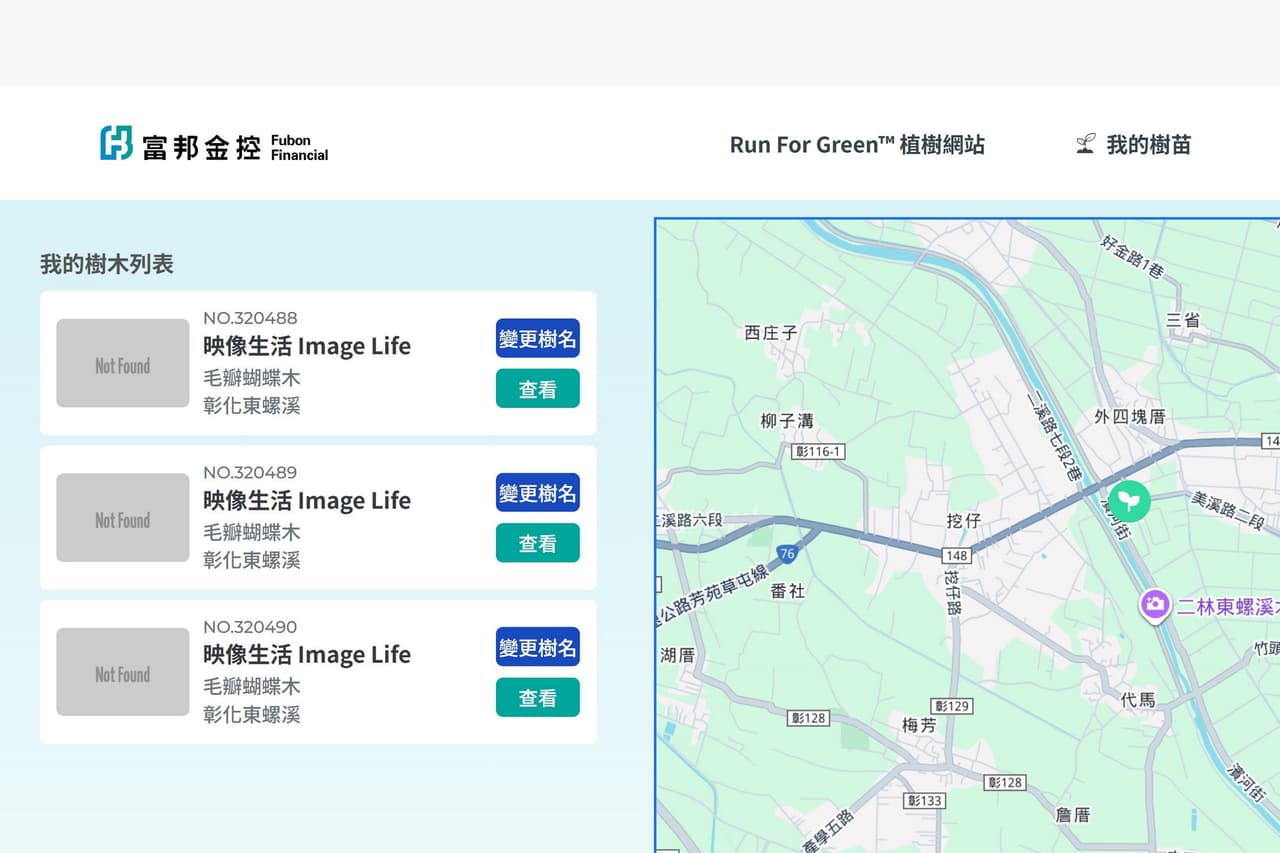Click the NO.320490 tree number text
Viewport: 1280px width, 853px height.
250,627
